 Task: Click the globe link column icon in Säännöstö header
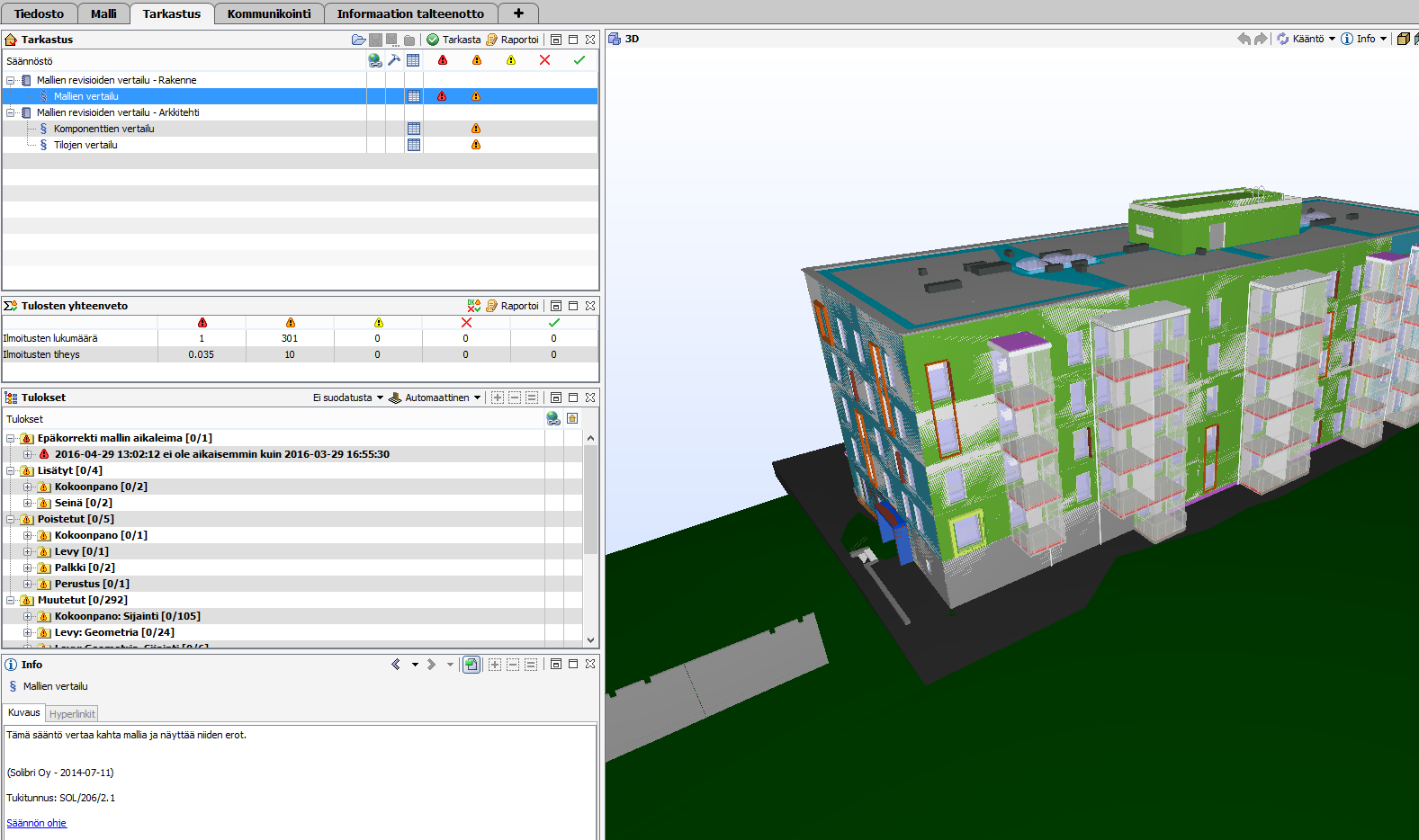[x=375, y=60]
